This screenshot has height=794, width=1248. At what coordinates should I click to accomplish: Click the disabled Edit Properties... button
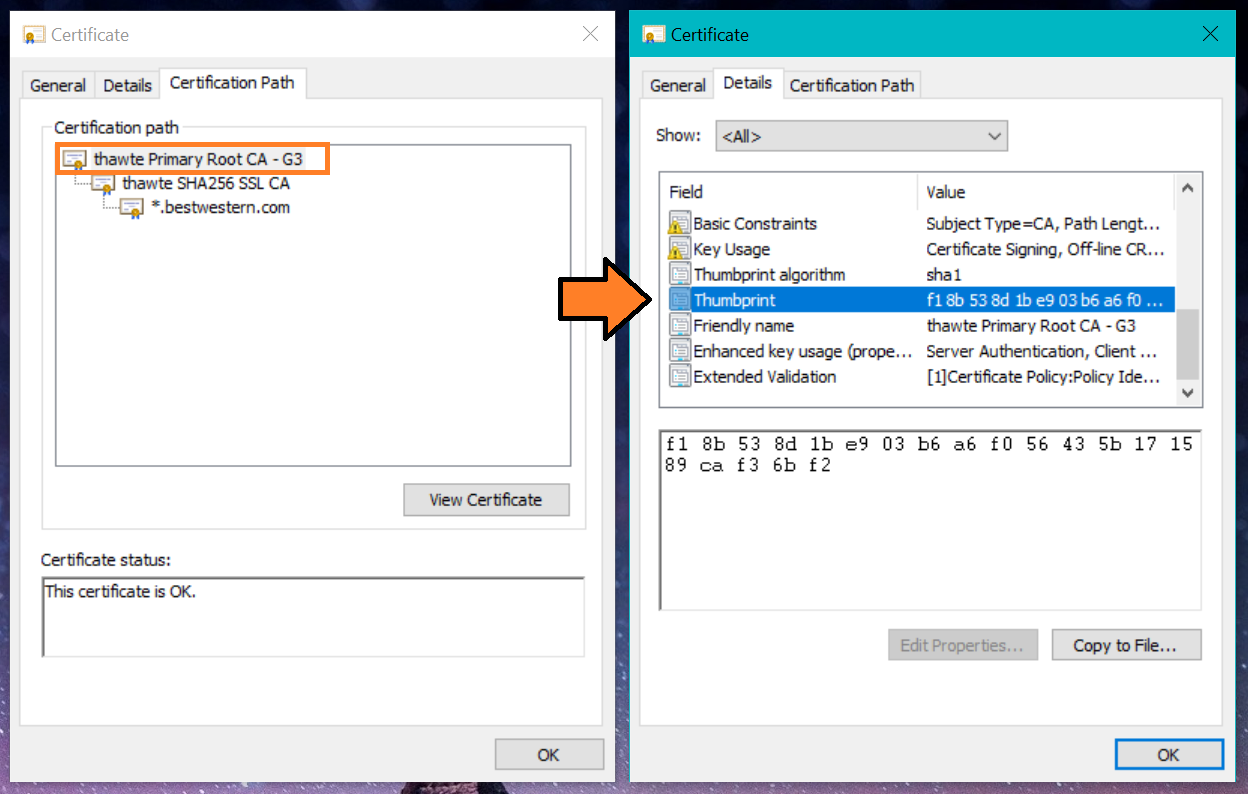click(962, 645)
